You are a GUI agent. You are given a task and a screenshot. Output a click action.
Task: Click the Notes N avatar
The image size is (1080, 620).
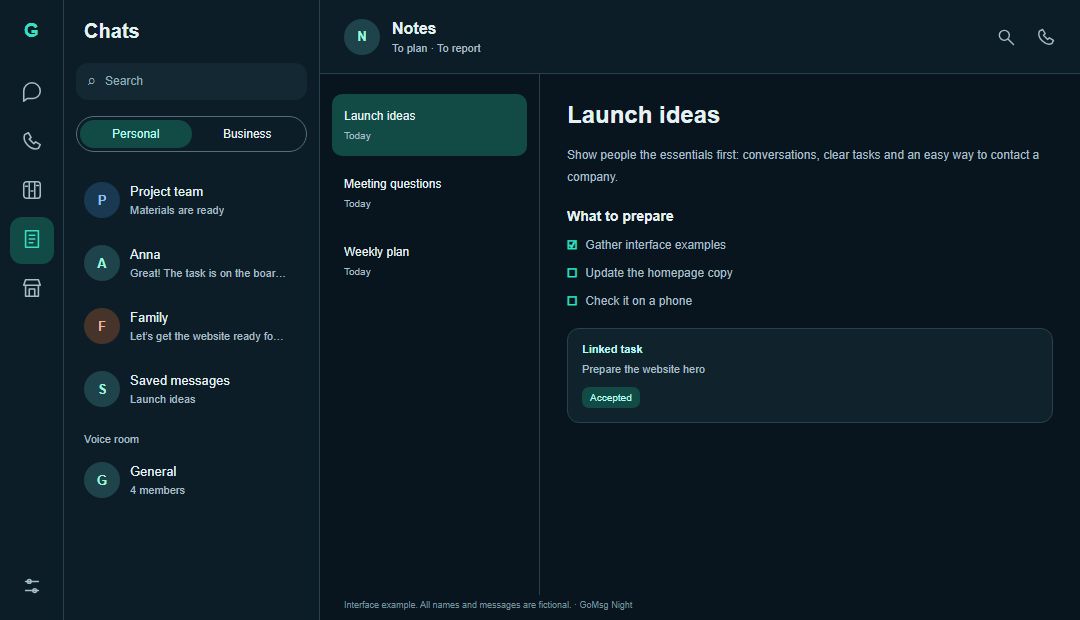tap(362, 37)
